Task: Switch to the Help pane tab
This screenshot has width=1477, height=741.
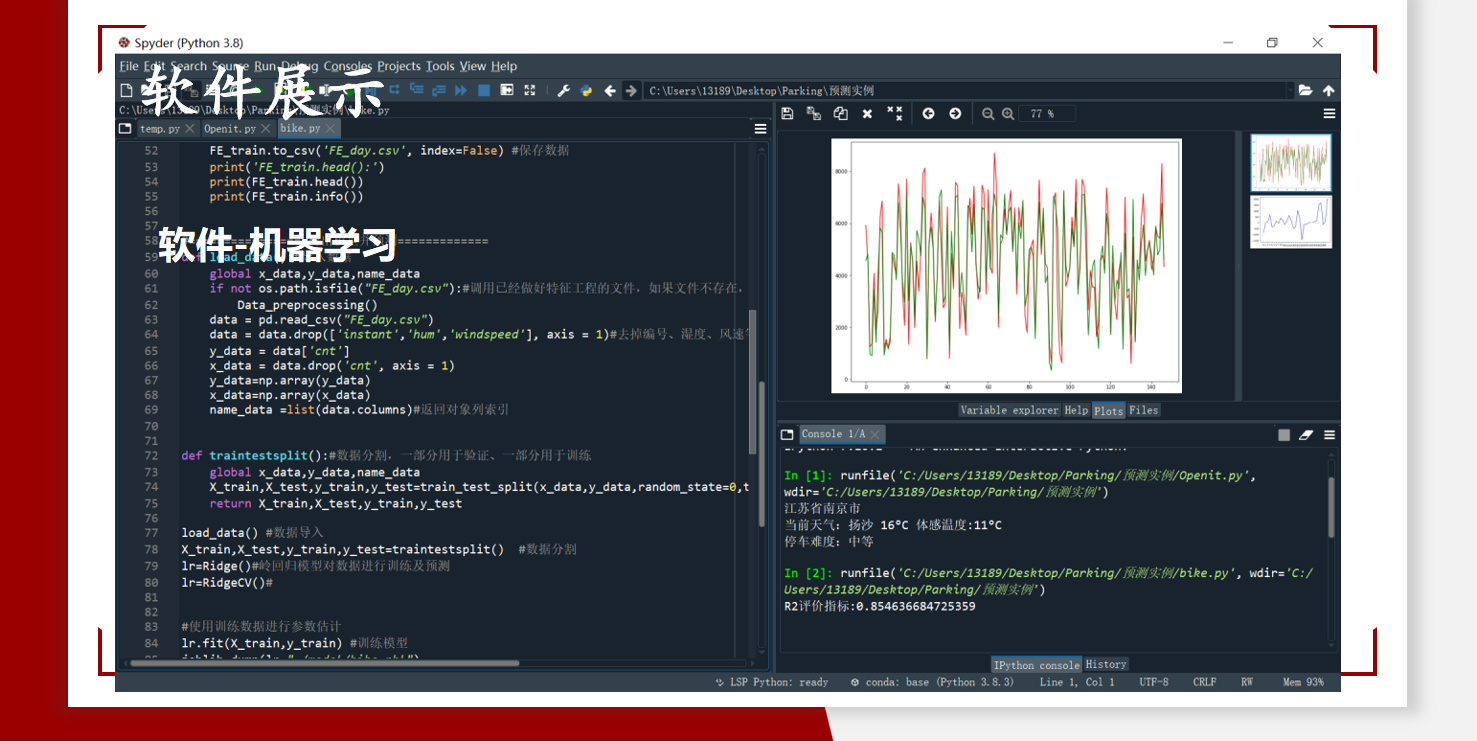Action: pyautogui.click(x=1076, y=410)
